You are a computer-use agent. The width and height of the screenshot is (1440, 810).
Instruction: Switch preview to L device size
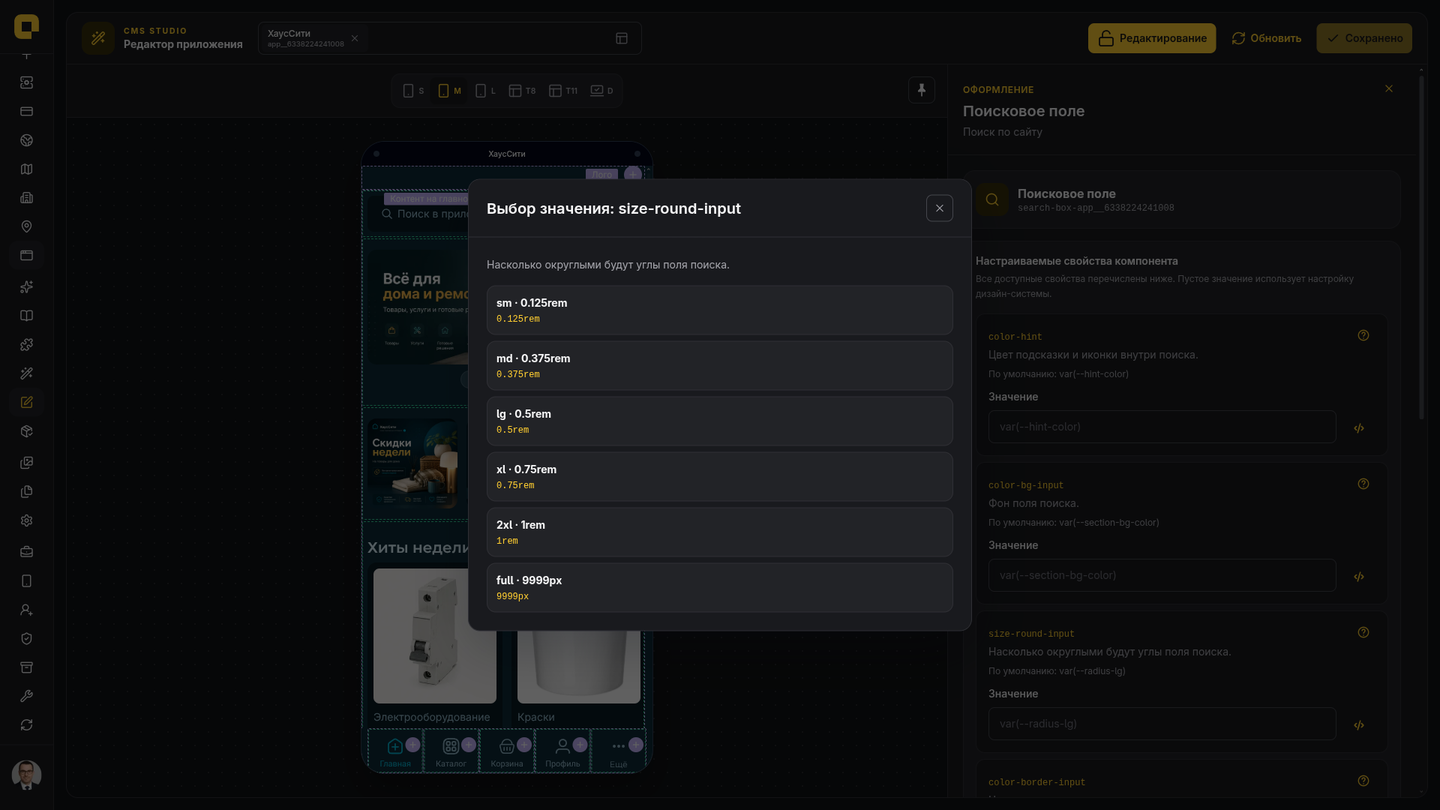click(486, 91)
